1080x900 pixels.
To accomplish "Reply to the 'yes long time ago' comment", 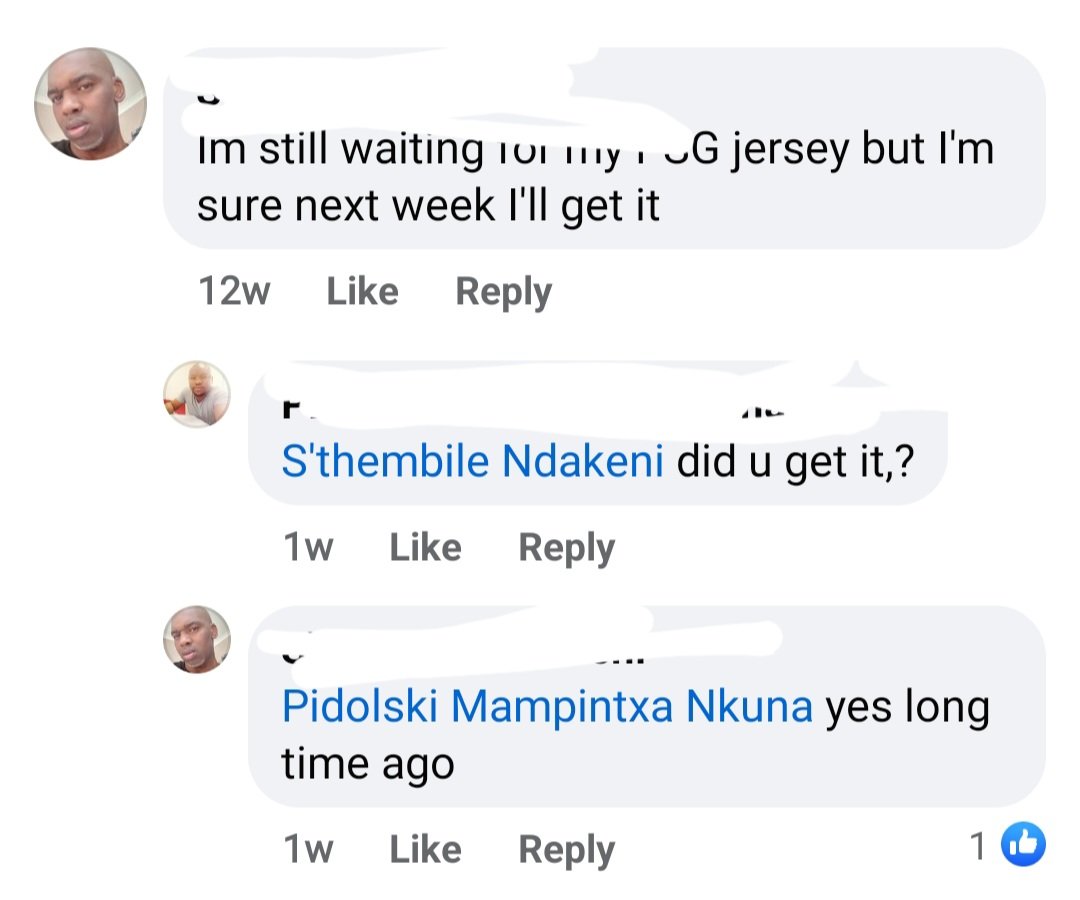I will pos(566,849).
